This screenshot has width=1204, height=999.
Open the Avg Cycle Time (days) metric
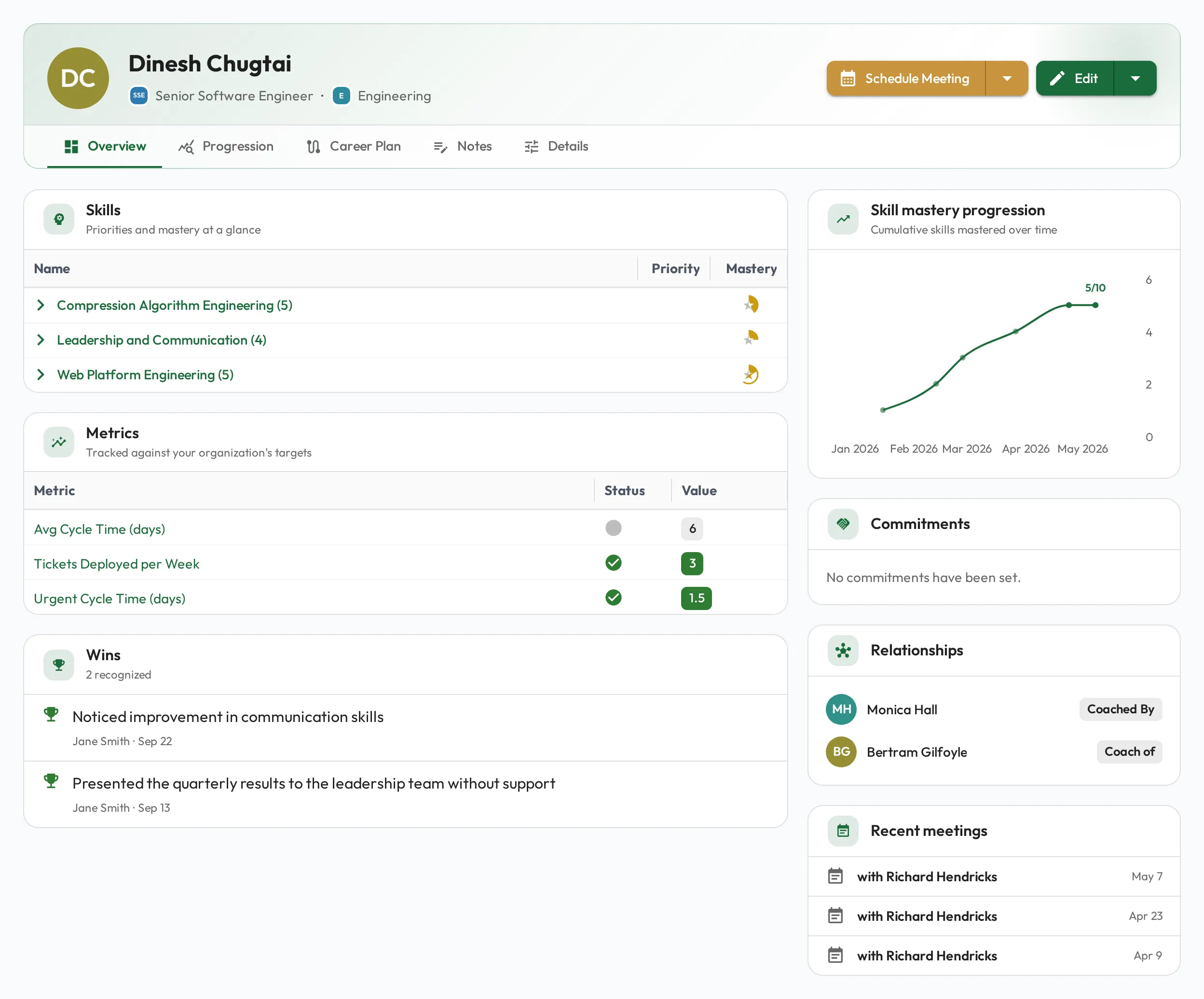click(x=99, y=529)
